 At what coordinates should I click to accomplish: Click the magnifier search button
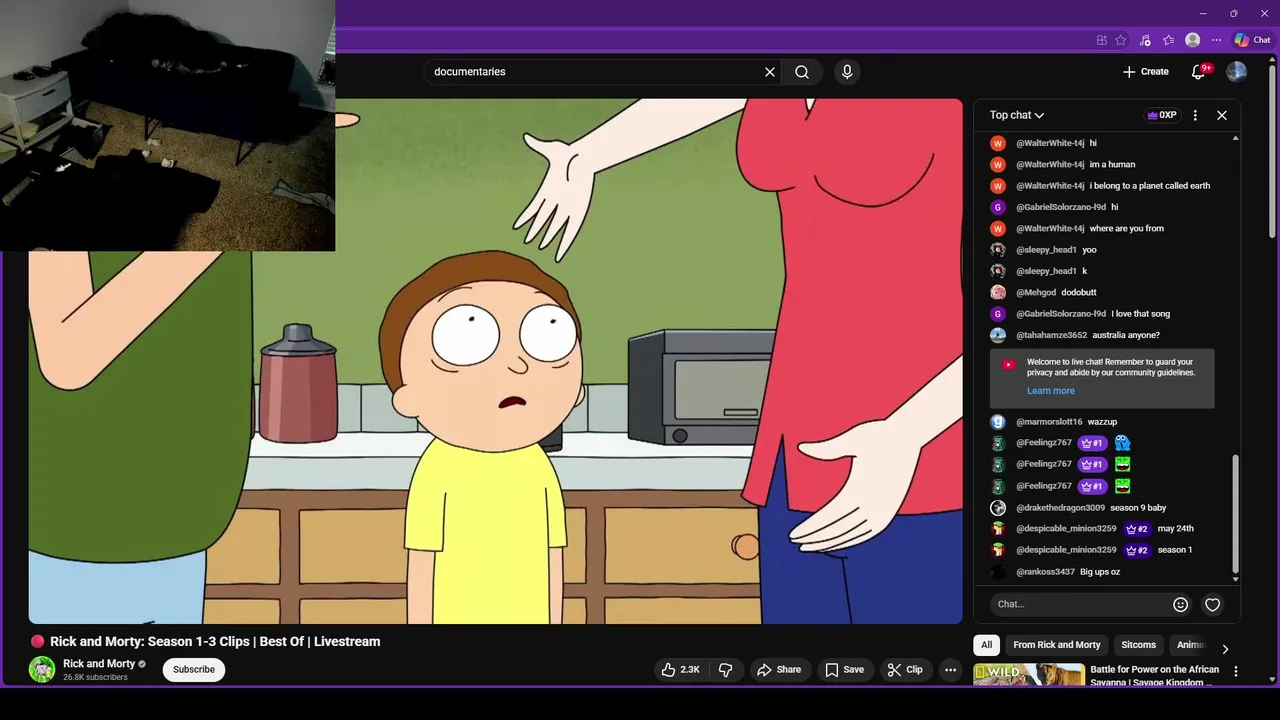[x=802, y=72]
